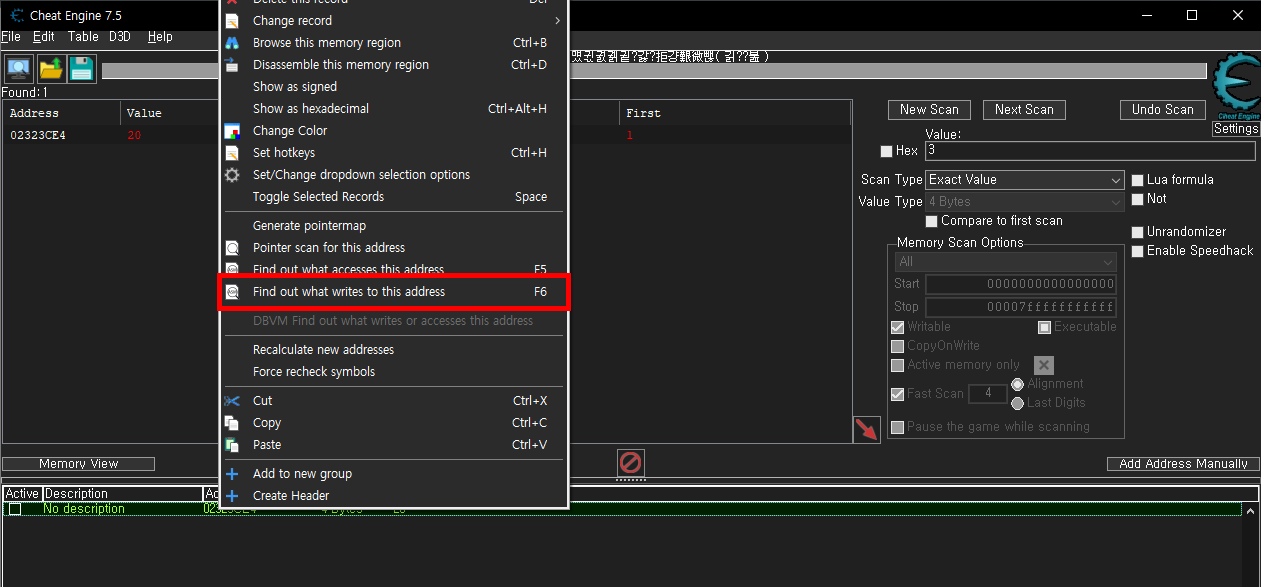Viewport: 1261px width, 587px height.
Task: Click the floppy disk save icon
Action: tap(82, 69)
